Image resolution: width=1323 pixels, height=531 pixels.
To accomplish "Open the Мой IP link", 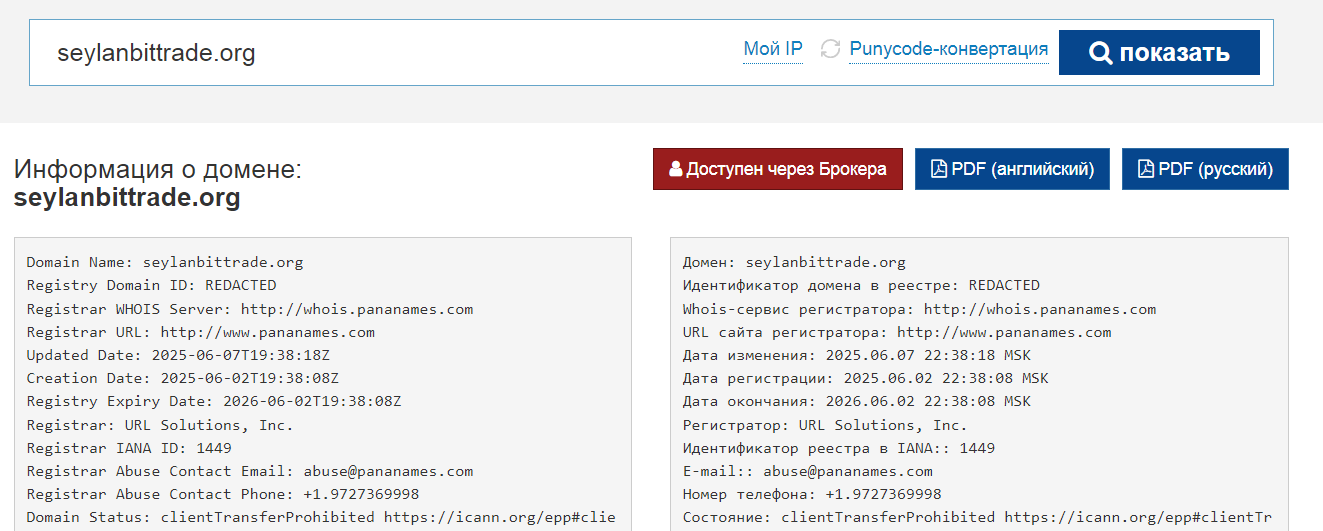I will (x=773, y=49).
